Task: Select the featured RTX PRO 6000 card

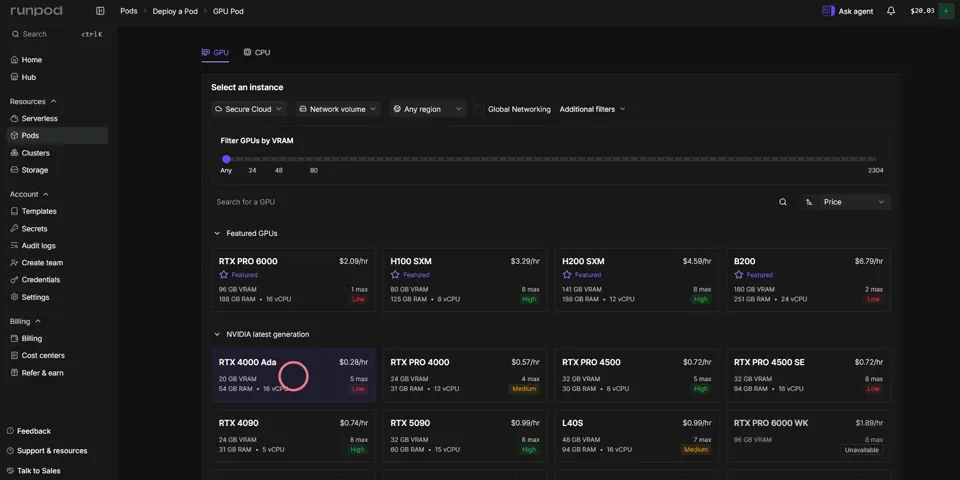Action: click(293, 280)
